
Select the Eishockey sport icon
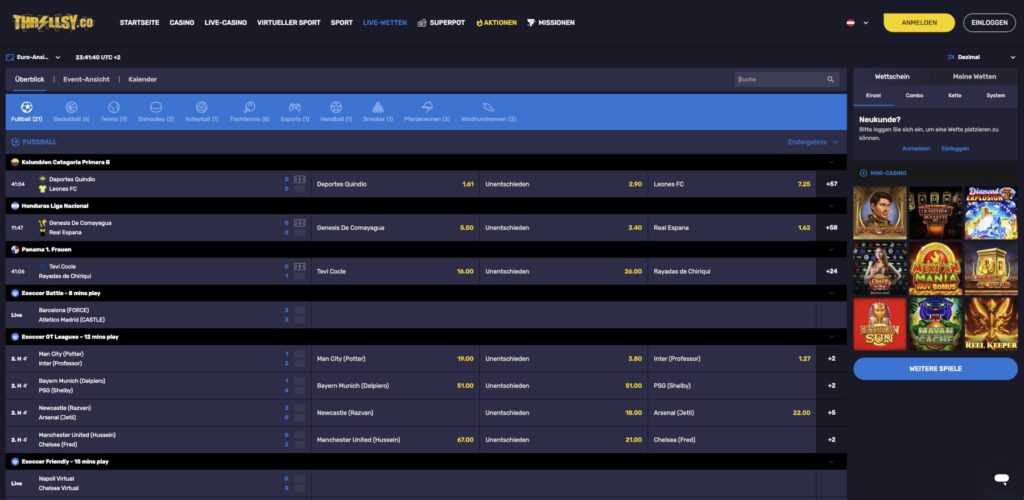pos(155,107)
